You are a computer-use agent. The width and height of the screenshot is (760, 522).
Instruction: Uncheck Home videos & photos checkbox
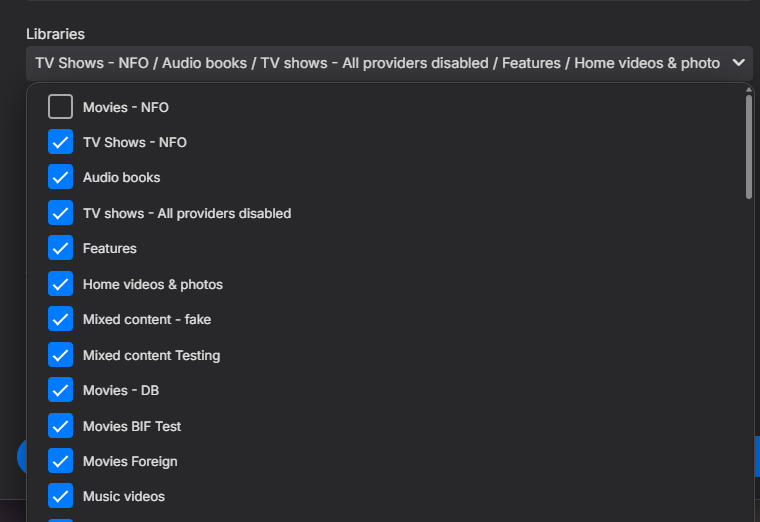coord(61,284)
